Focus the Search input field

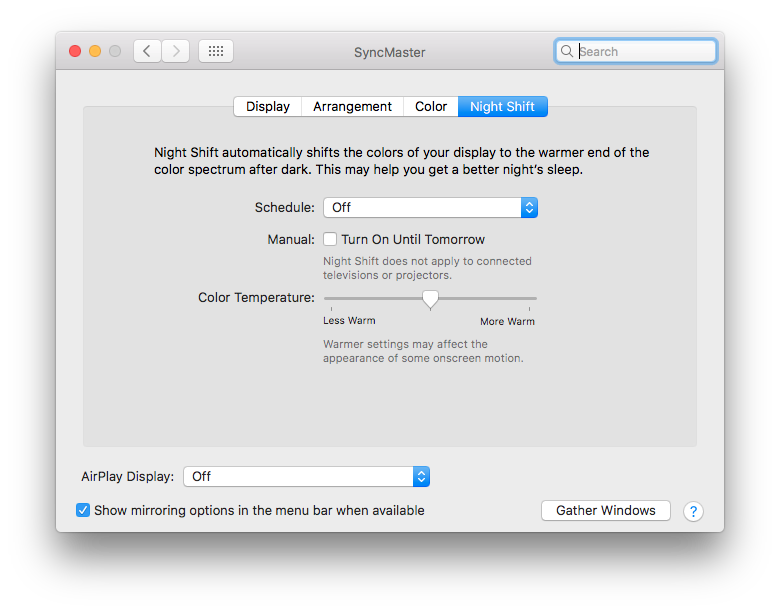pyautogui.click(x=636, y=51)
